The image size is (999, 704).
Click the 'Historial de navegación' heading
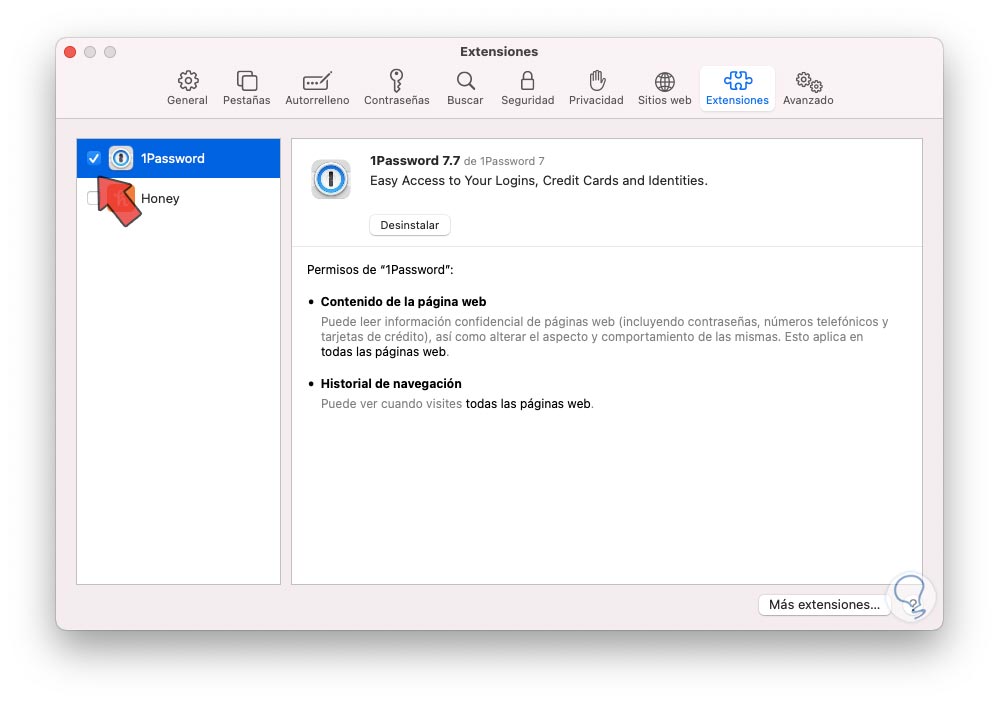(391, 384)
